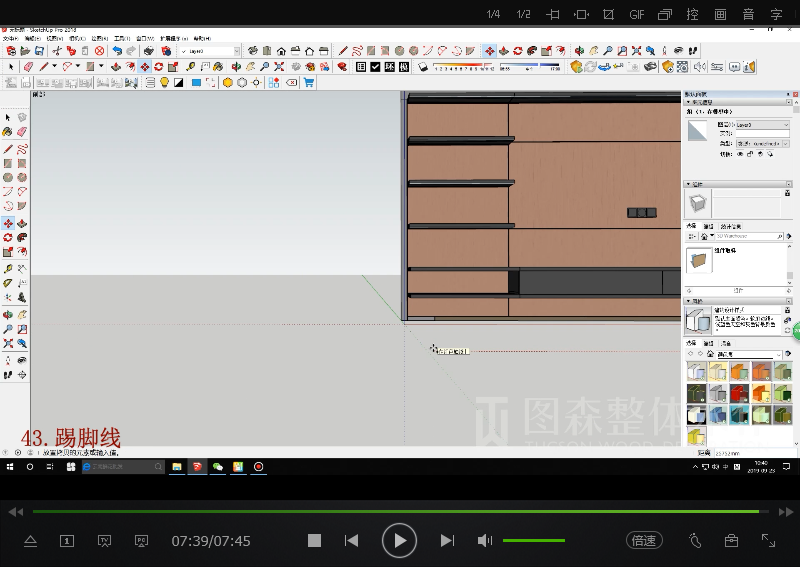
Task: Click the light bulb icon in the toolbar
Action: pos(165,83)
